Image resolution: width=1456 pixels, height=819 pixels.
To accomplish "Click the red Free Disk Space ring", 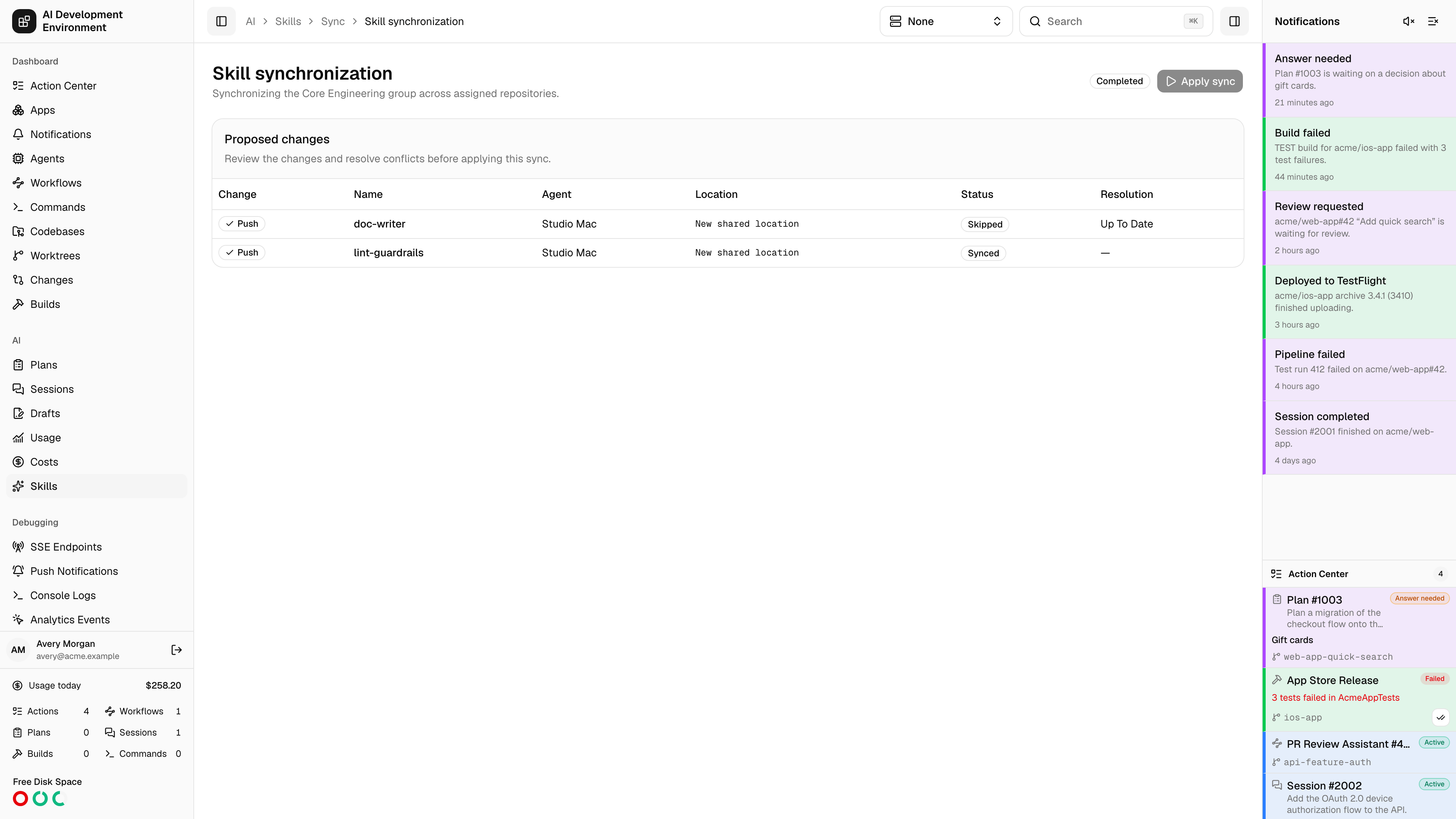I will (20, 799).
